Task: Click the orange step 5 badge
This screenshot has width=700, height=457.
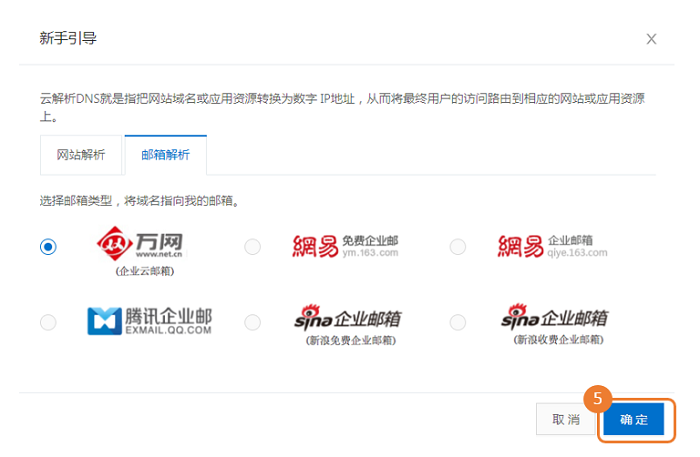Action: [x=597, y=398]
